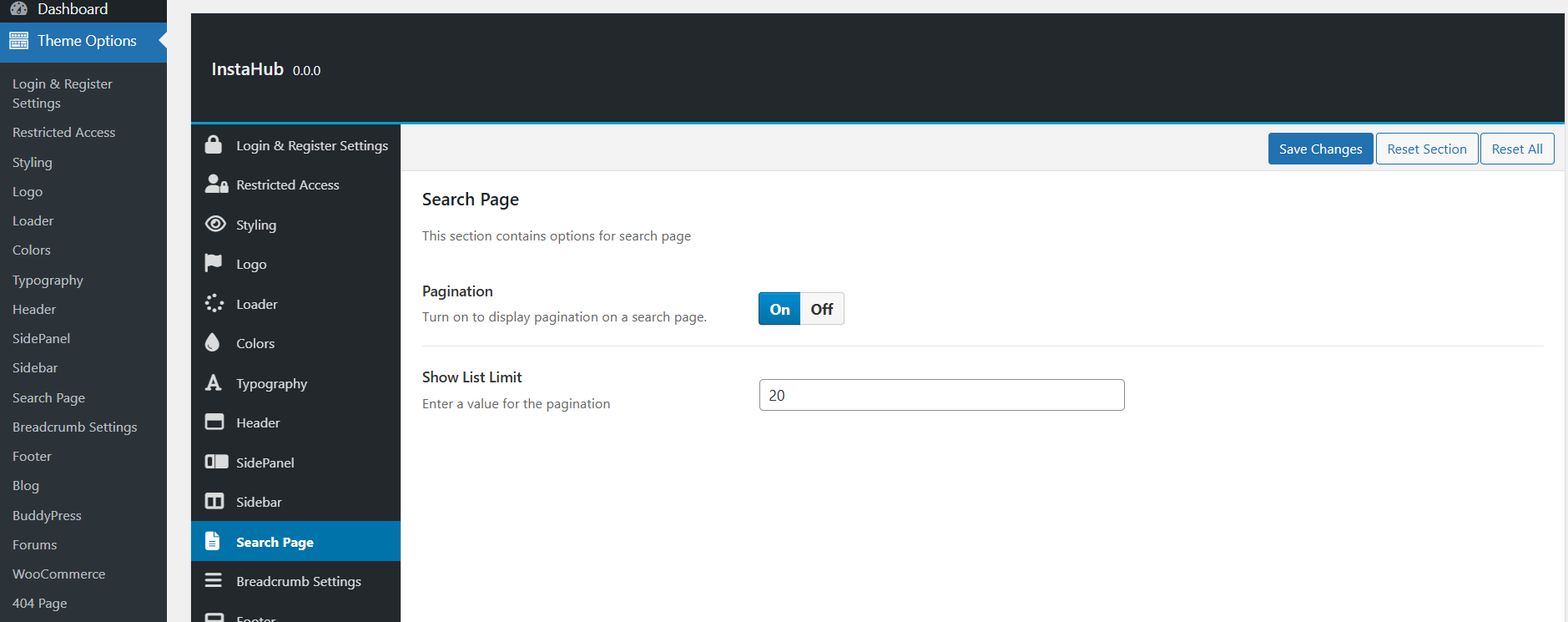This screenshot has width=1568, height=622.
Task: Click the user-lock Restricted Access icon
Action: pyautogui.click(x=216, y=185)
